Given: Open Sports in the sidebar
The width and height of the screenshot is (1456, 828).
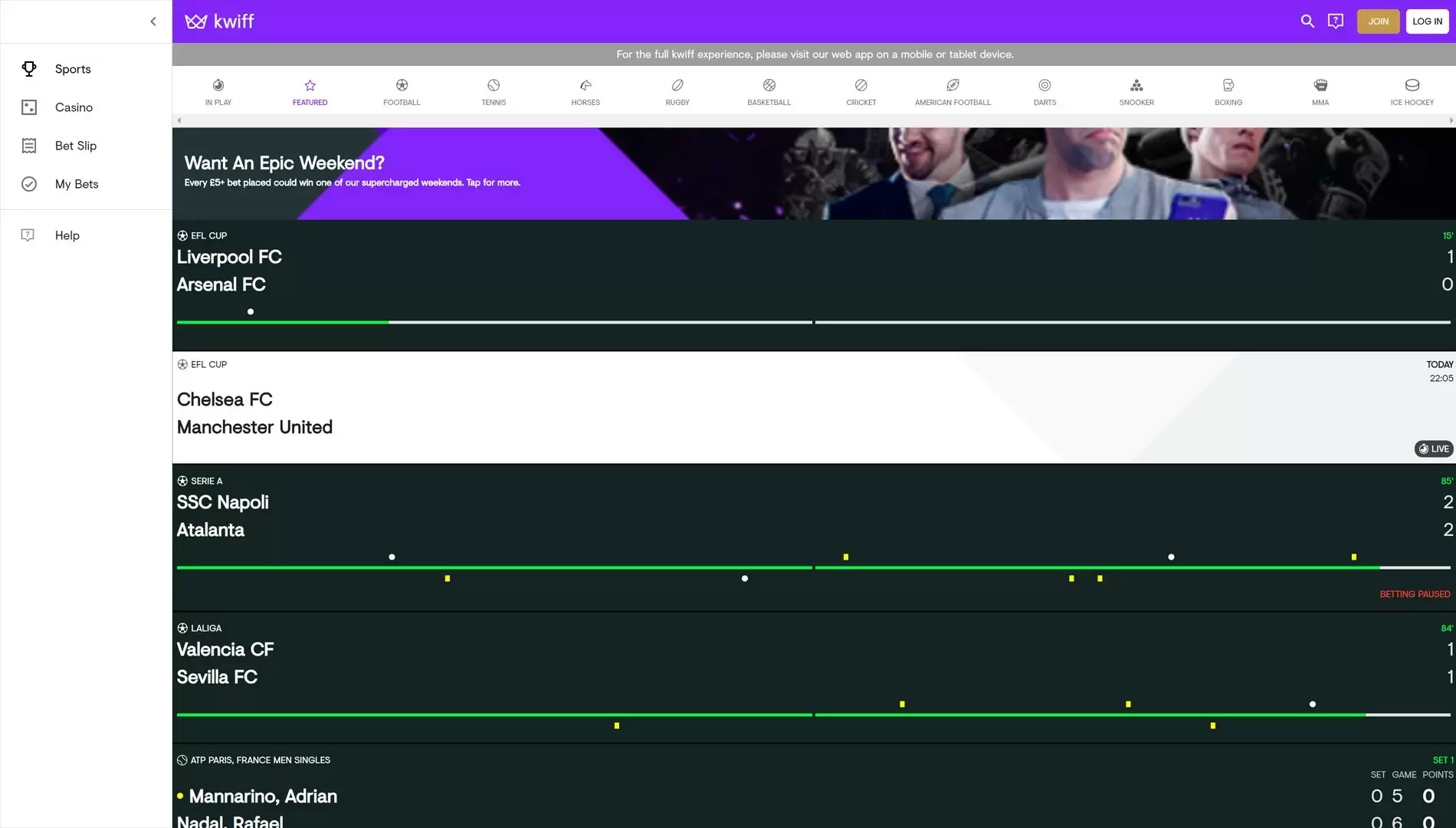Looking at the screenshot, I should click(x=86, y=69).
